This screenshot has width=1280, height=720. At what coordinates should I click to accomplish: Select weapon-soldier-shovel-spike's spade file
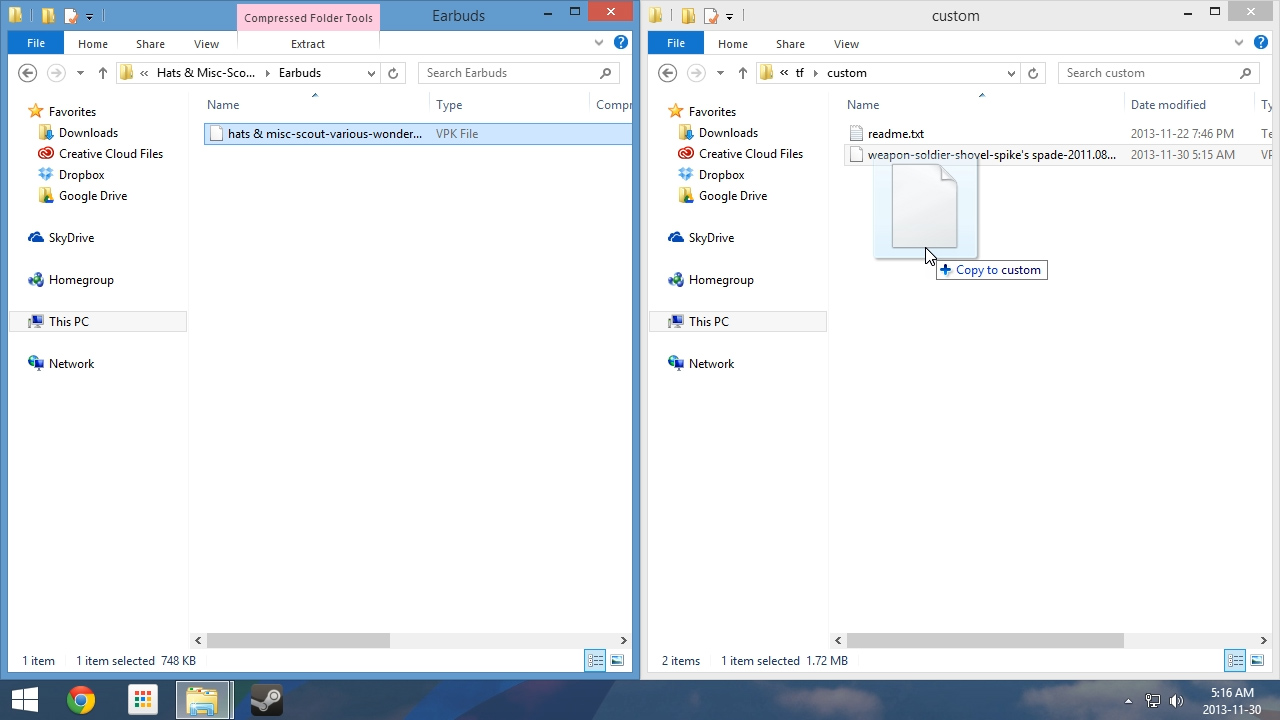pos(1058,155)
